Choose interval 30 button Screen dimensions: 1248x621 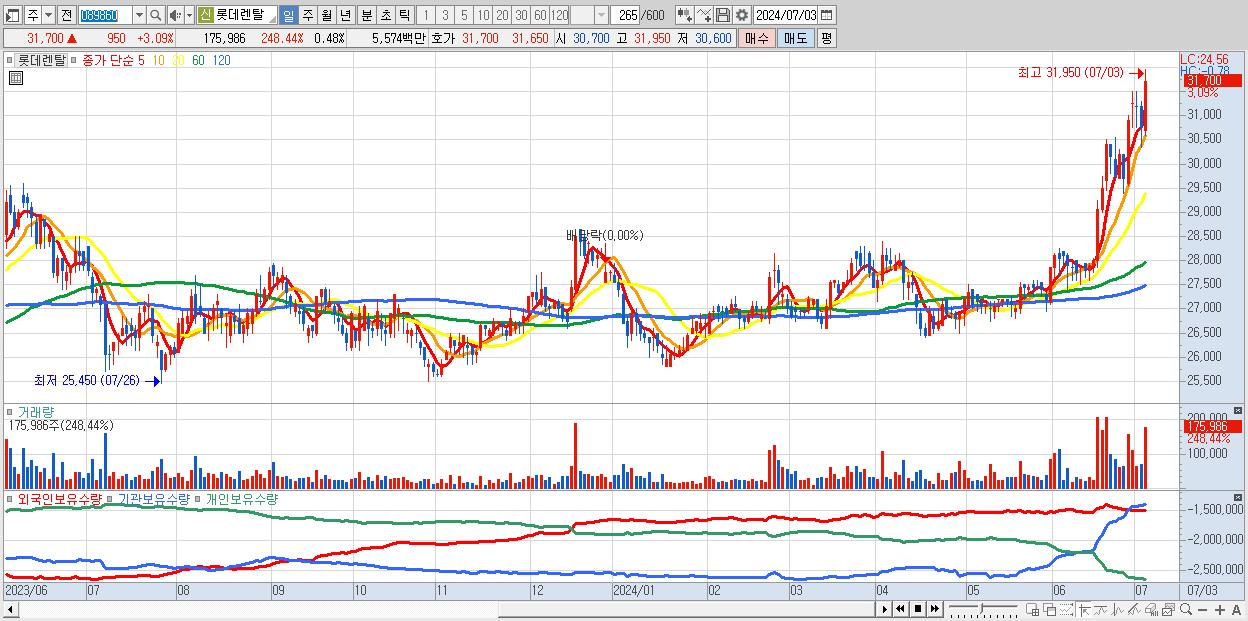pyautogui.click(x=521, y=15)
